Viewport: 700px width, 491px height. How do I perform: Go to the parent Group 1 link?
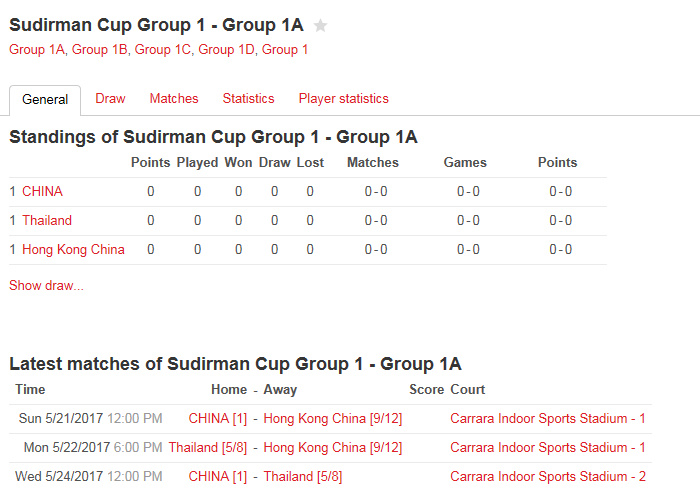click(285, 49)
